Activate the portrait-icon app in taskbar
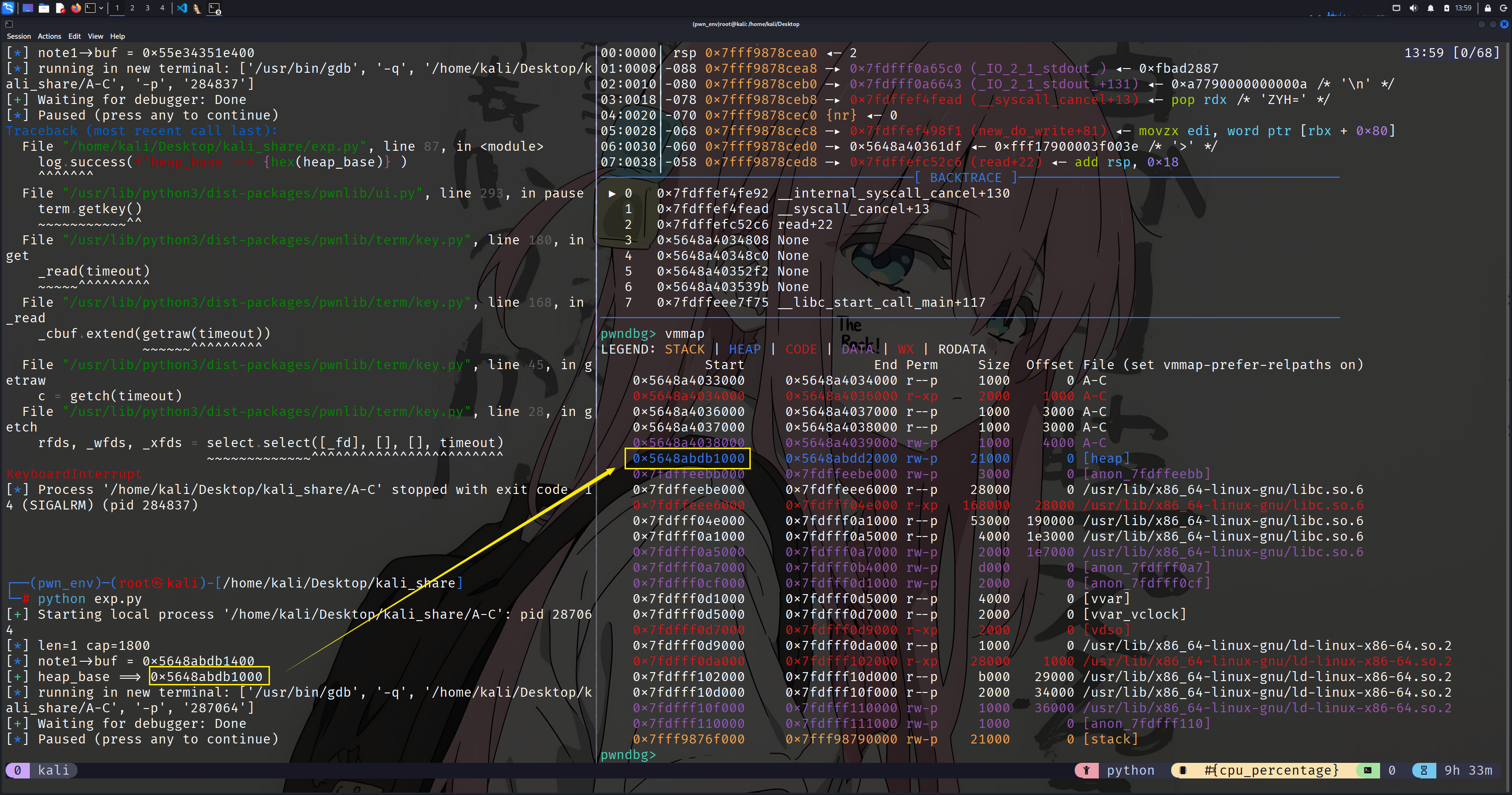The height and width of the screenshot is (795, 1512). (197, 8)
